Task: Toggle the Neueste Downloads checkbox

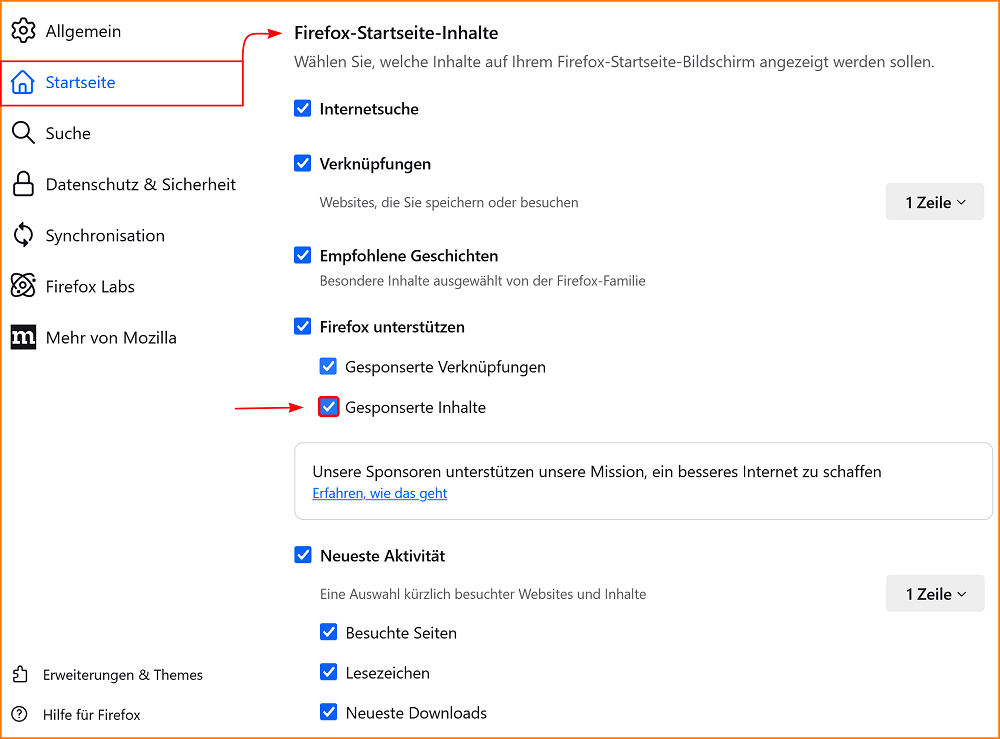Action: (328, 713)
